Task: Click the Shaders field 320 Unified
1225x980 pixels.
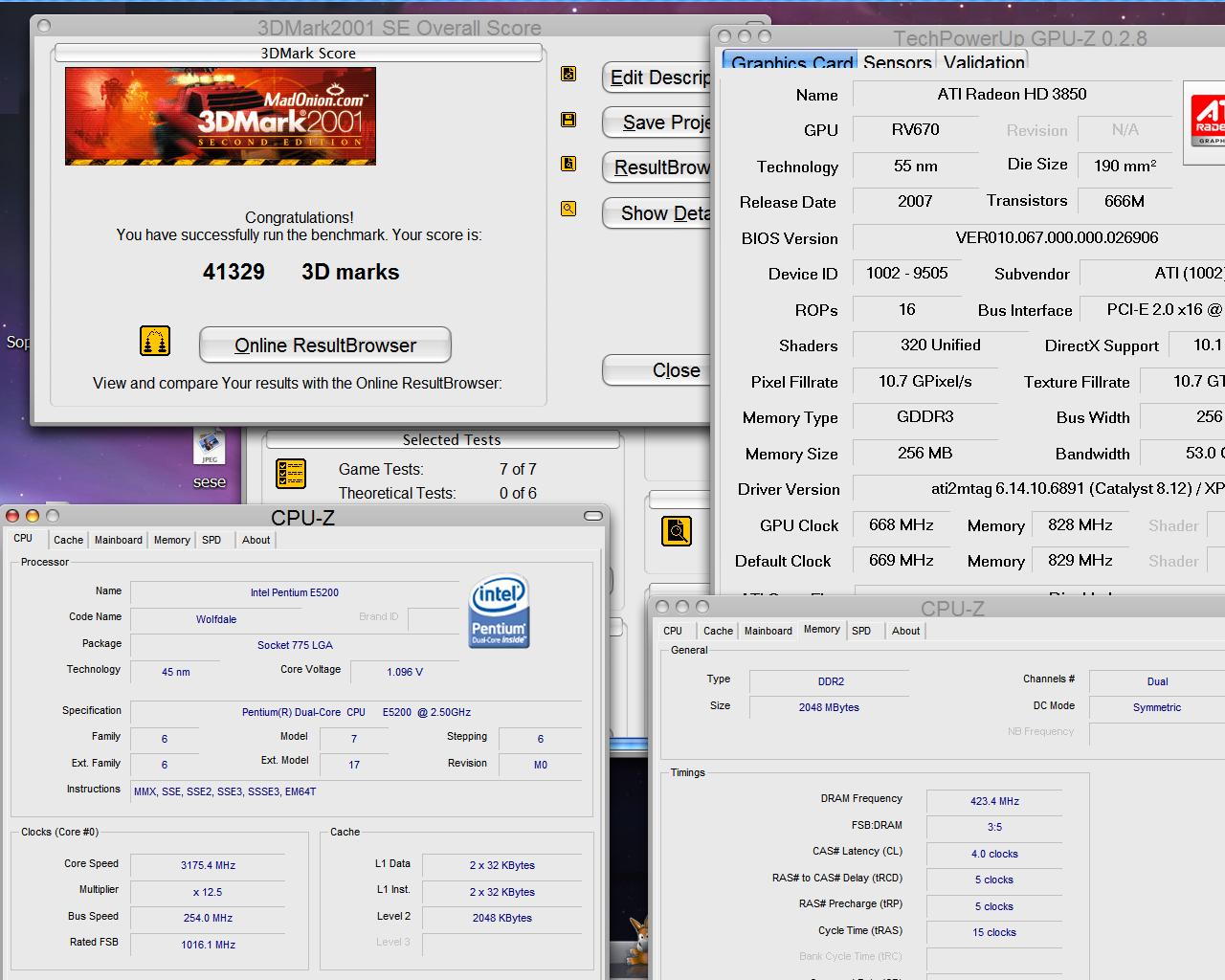Action: pyautogui.click(x=941, y=345)
